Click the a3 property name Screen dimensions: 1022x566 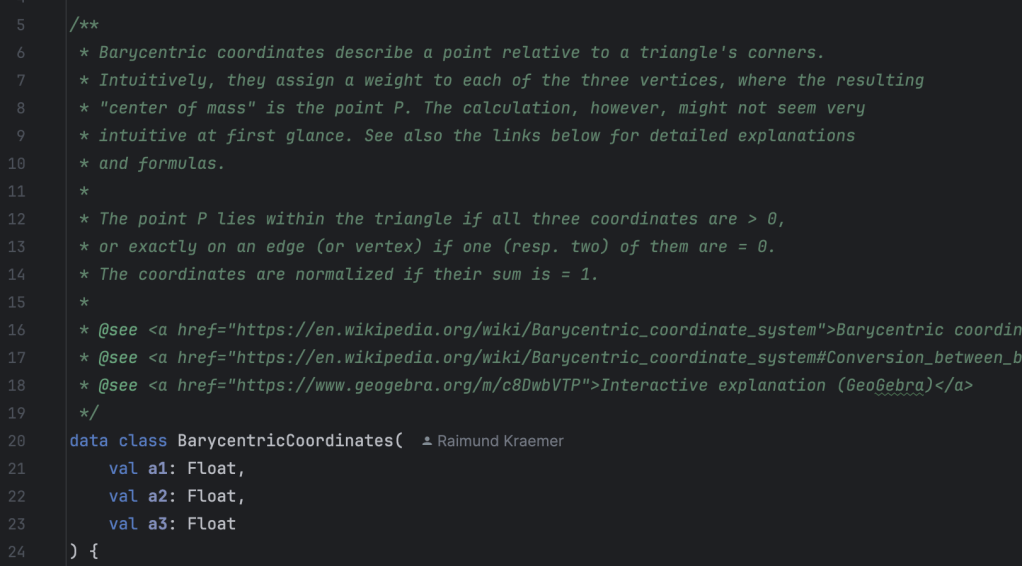point(158,523)
